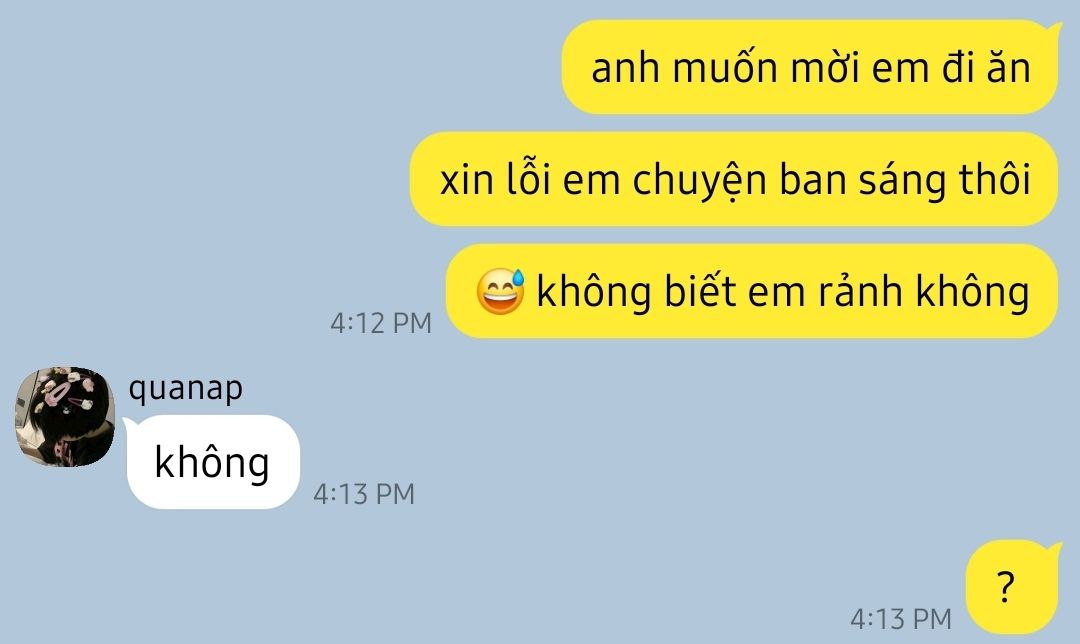
Task: Open quanap's profile picture
Action: 65,417
